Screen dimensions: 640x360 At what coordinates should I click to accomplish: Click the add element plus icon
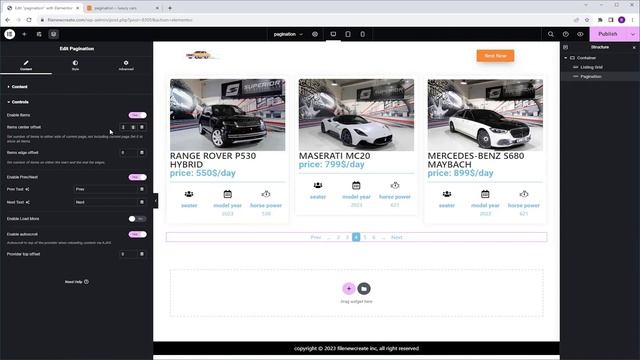click(24, 34)
